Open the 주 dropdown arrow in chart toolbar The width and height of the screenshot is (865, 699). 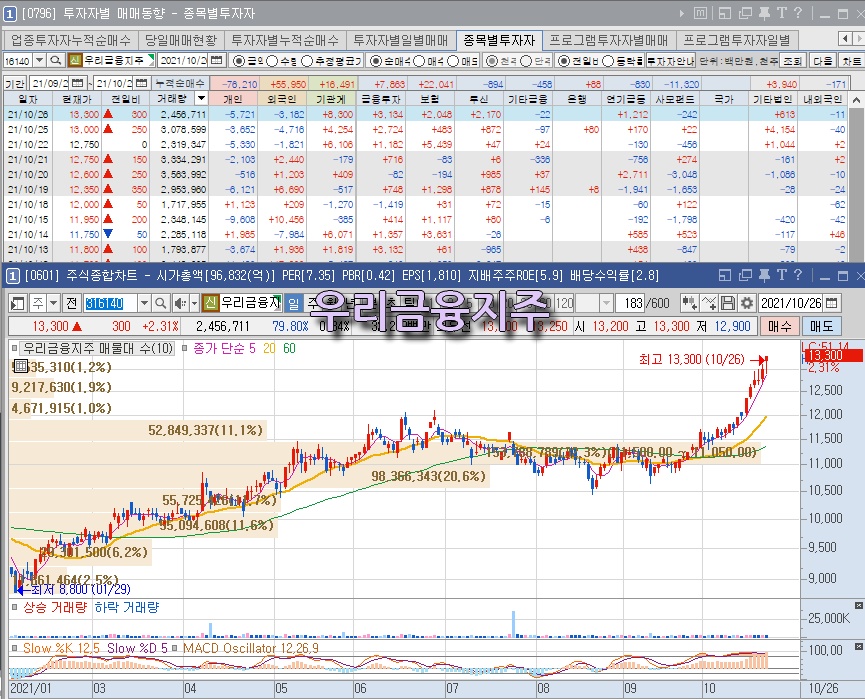pyautogui.click(x=53, y=303)
